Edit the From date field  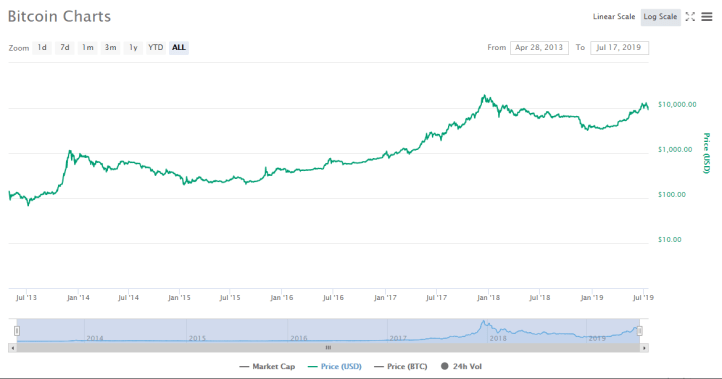point(539,47)
